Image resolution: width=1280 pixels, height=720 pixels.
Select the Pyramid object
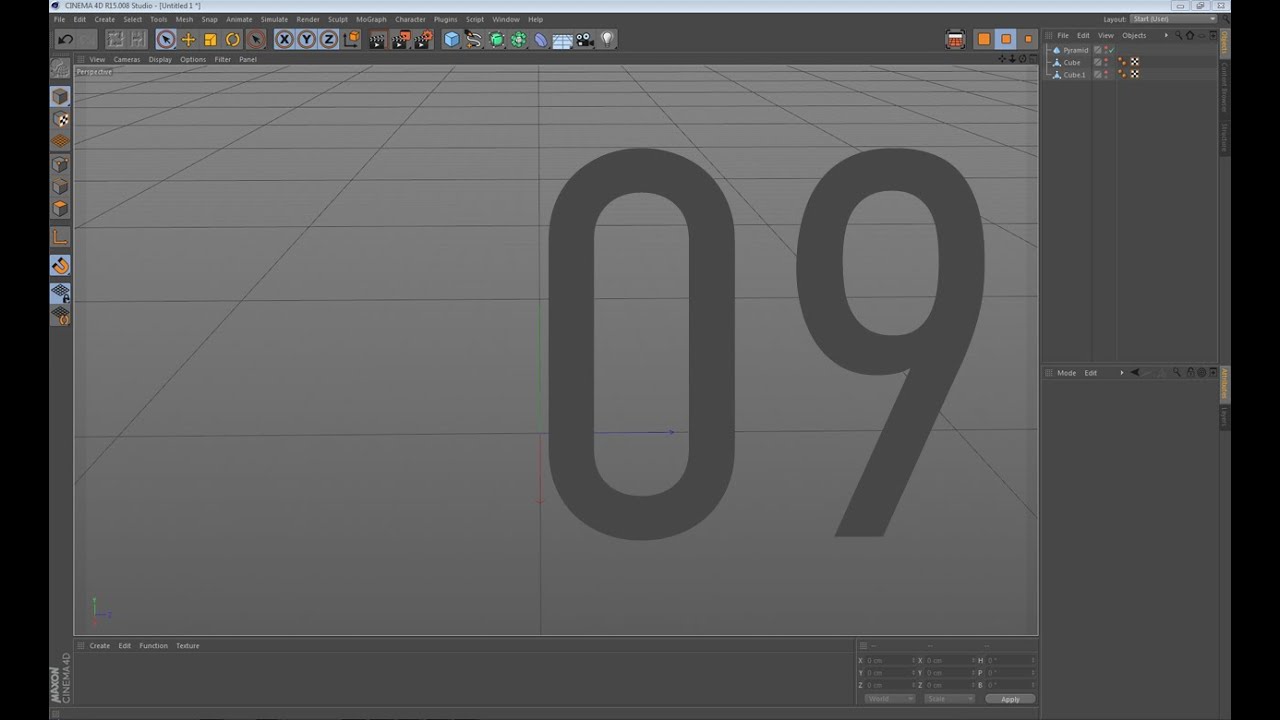tap(1075, 50)
